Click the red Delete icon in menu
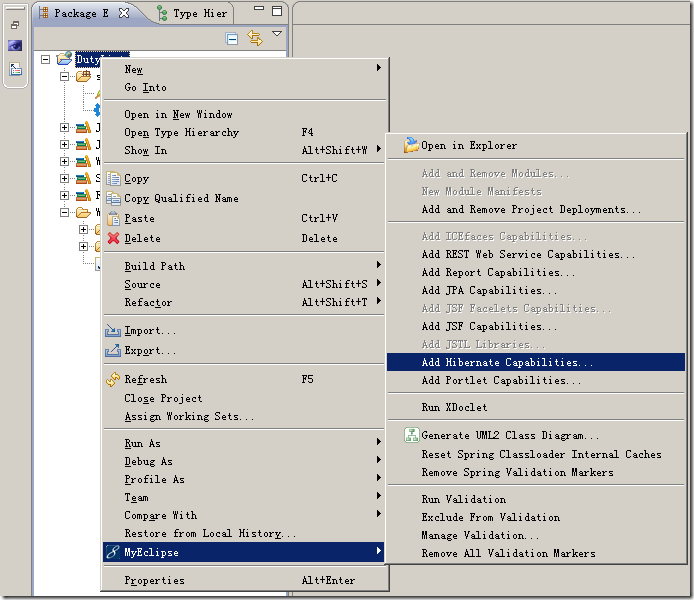Image resolution: width=694 pixels, height=600 pixels. click(113, 239)
